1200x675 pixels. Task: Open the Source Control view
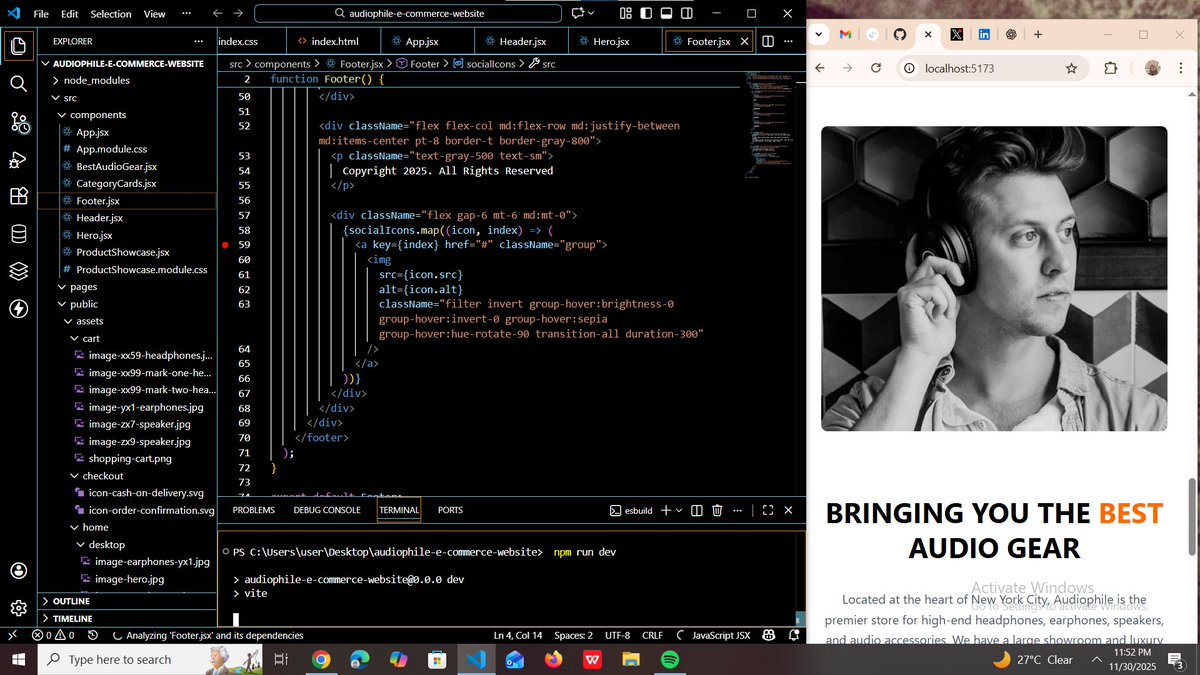coord(18,123)
